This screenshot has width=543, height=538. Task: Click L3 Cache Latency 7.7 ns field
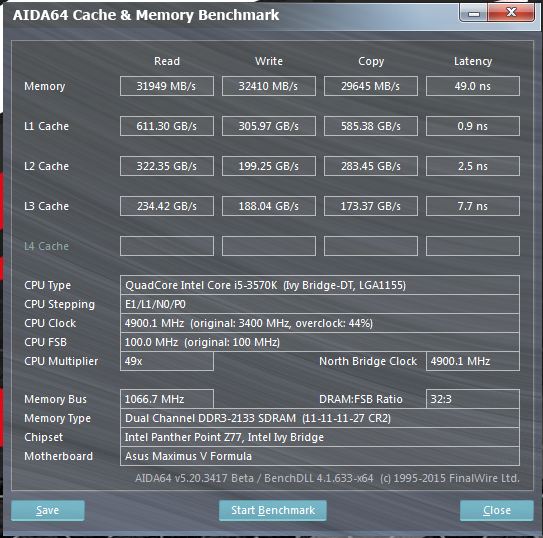pyautogui.click(x=473, y=206)
